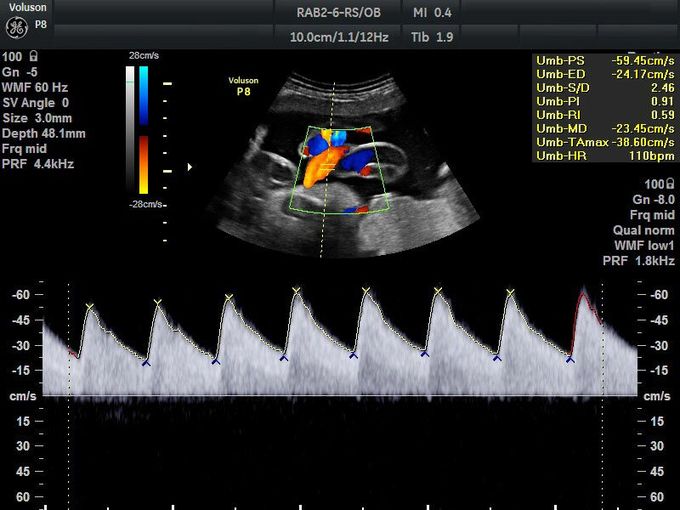The height and width of the screenshot is (510, 680).
Task: Click the Umb-HR 110bpm result row
Action: tap(605, 156)
